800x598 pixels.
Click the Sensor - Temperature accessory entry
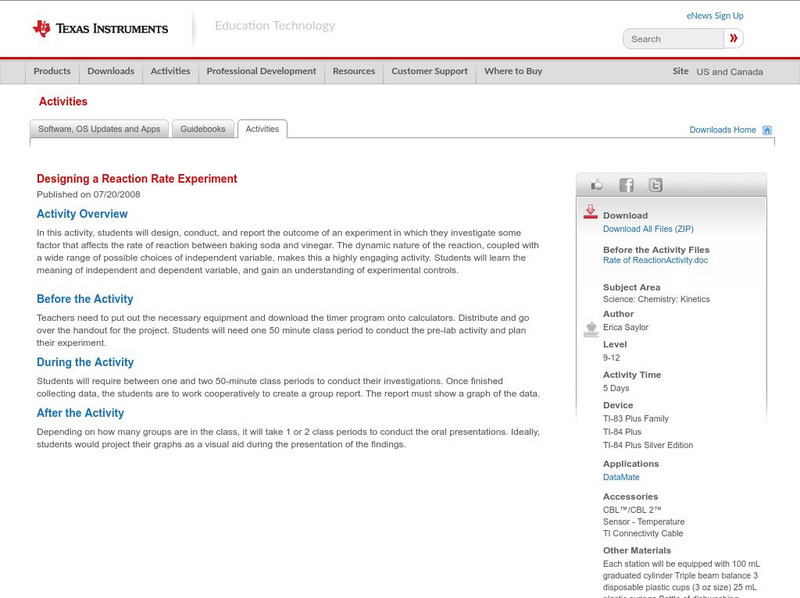point(644,521)
